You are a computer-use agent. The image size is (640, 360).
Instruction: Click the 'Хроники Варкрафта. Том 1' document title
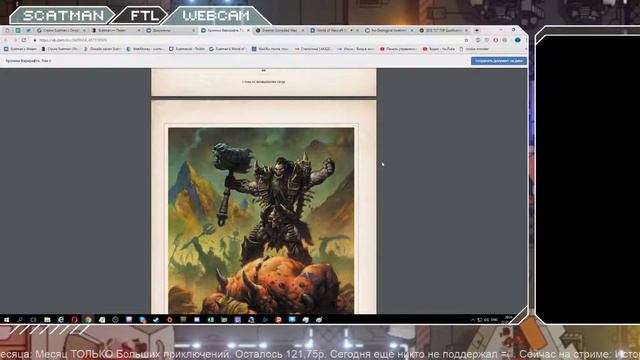coord(28,61)
